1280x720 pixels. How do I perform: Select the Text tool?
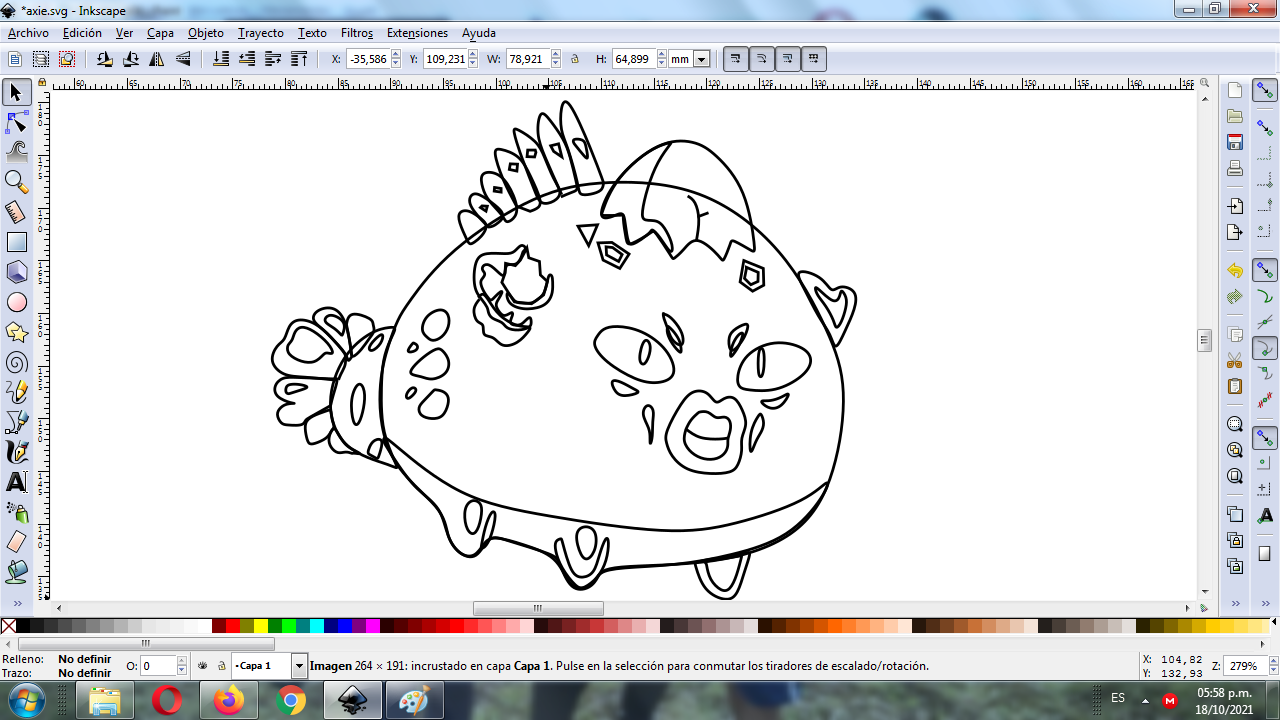click(16, 482)
